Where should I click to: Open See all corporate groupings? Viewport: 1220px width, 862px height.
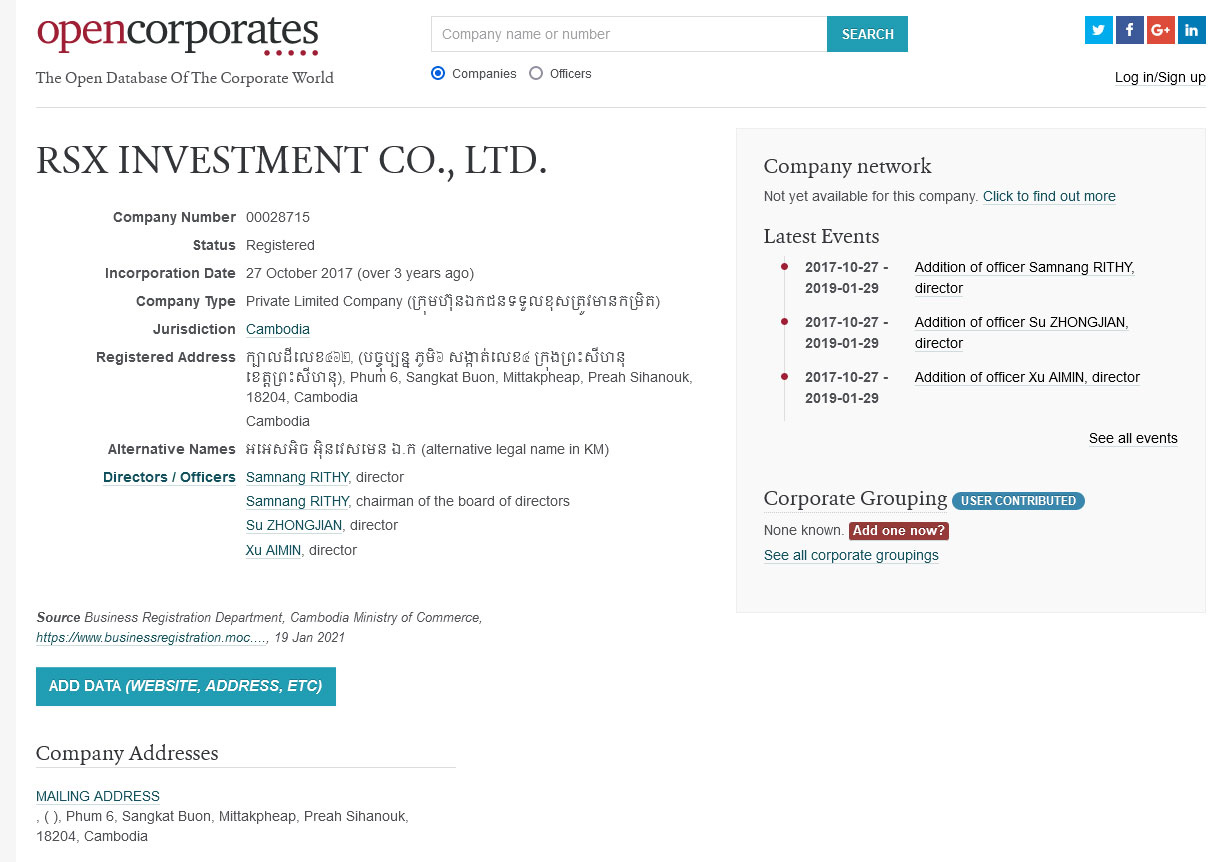851,555
